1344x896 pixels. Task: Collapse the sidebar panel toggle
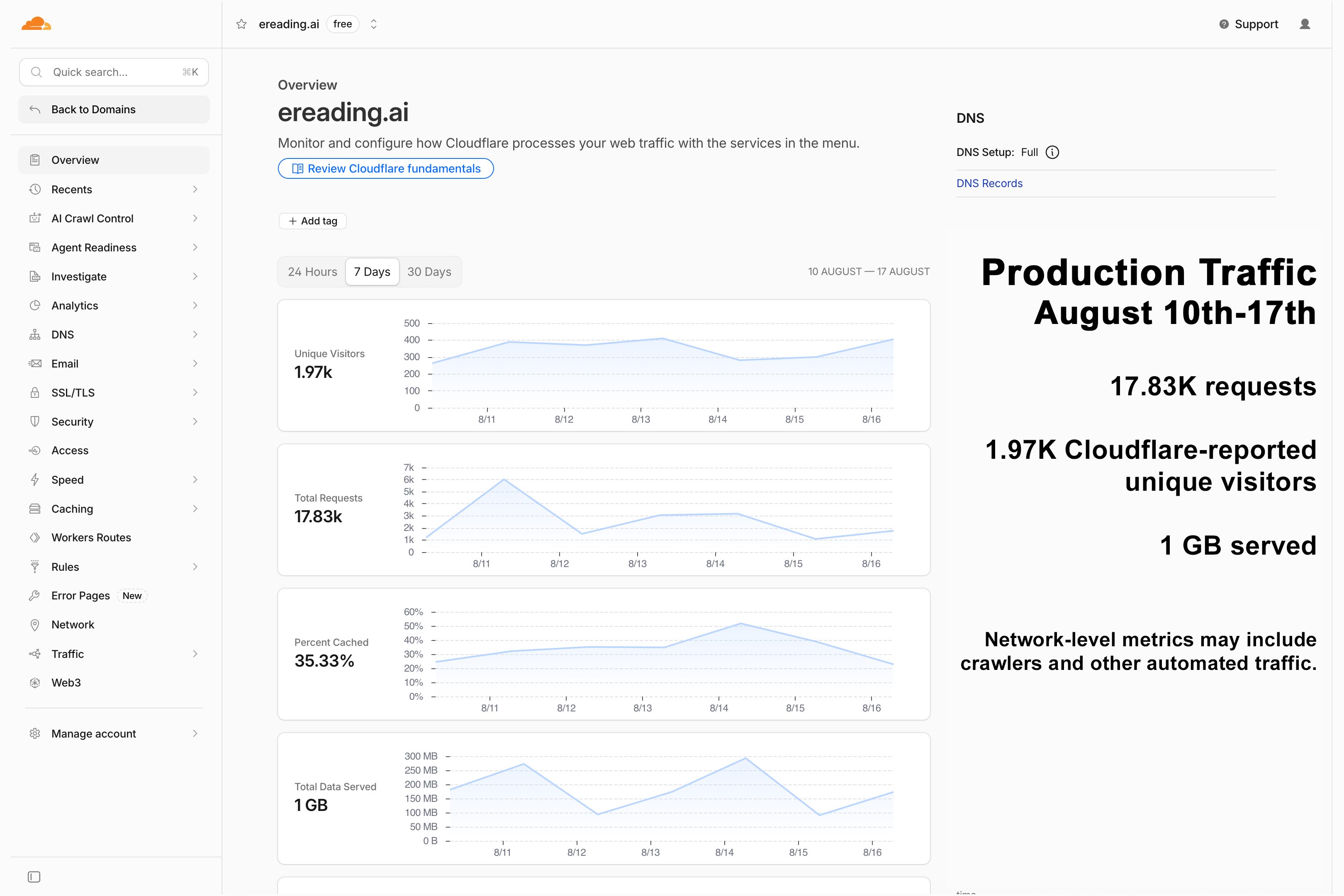pyautogui.click(x=34, y=877)
